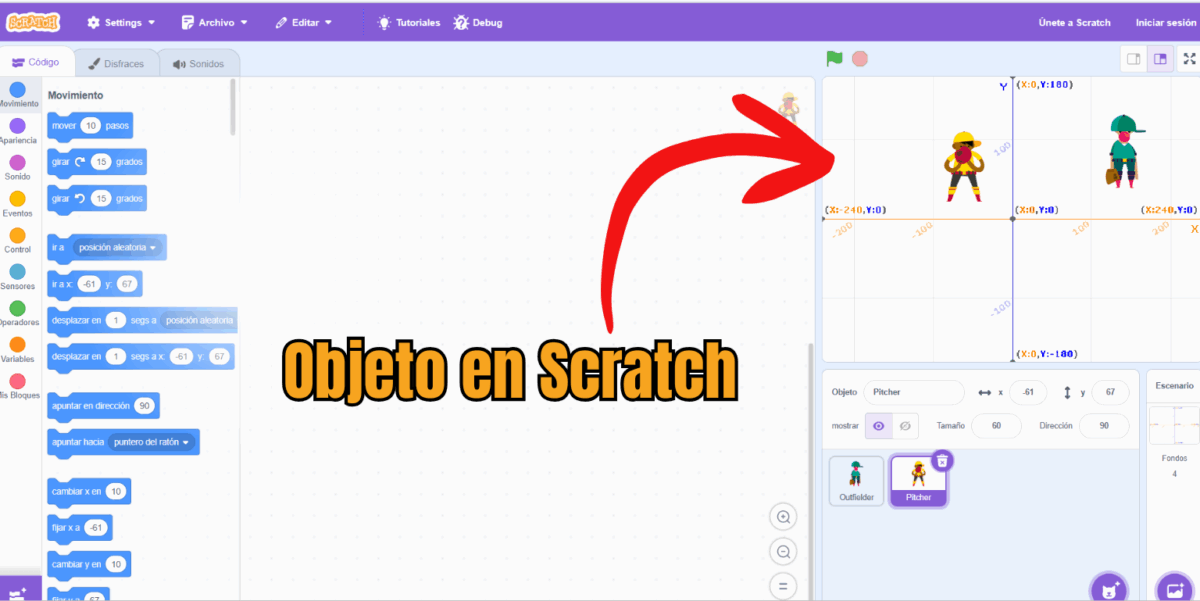Image resolution: width=1200 pixels, height=601 pixels.
Task: Click the green flag to run
Action: [834, 59]
